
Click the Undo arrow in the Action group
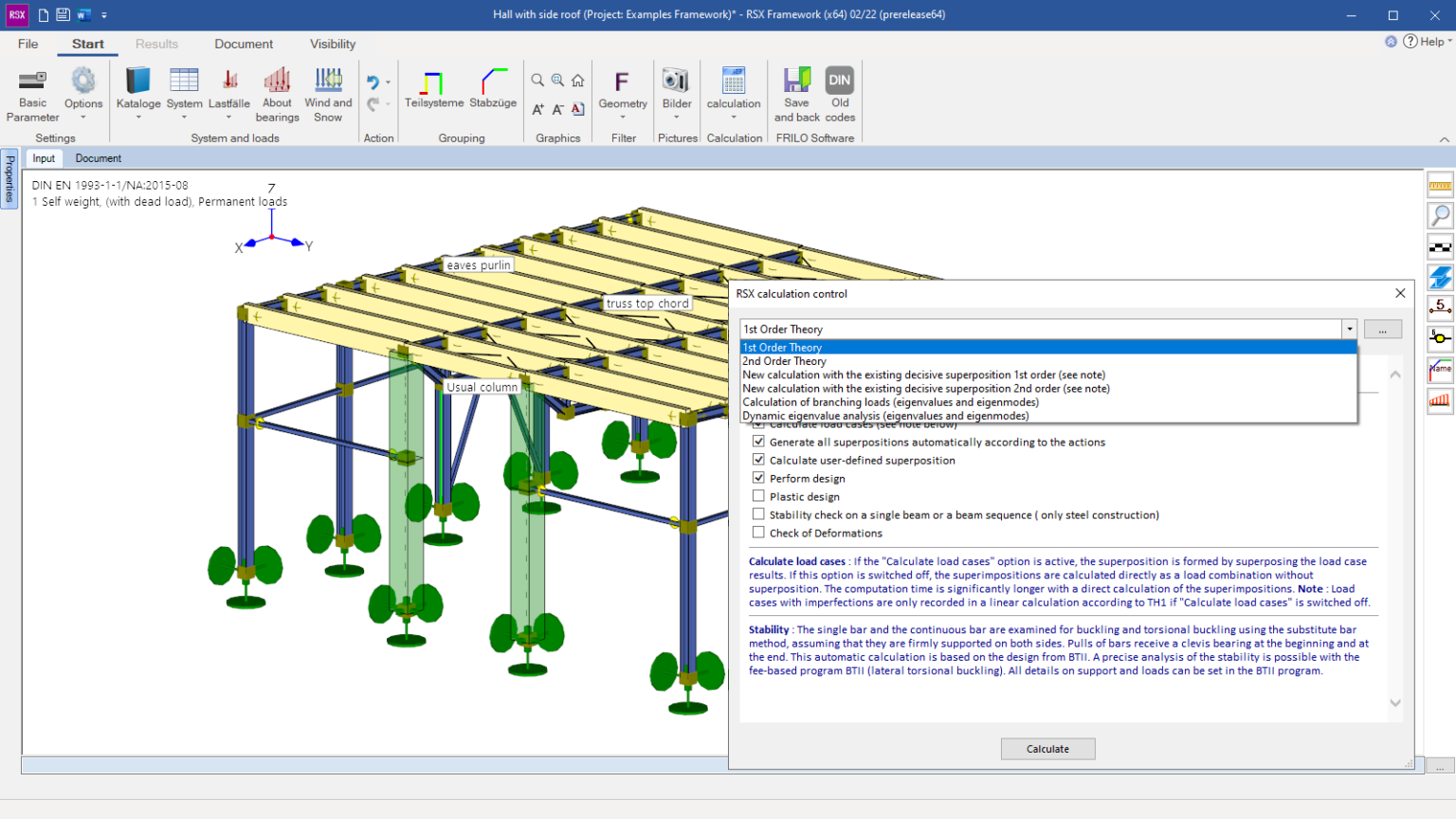click(375, 81)
